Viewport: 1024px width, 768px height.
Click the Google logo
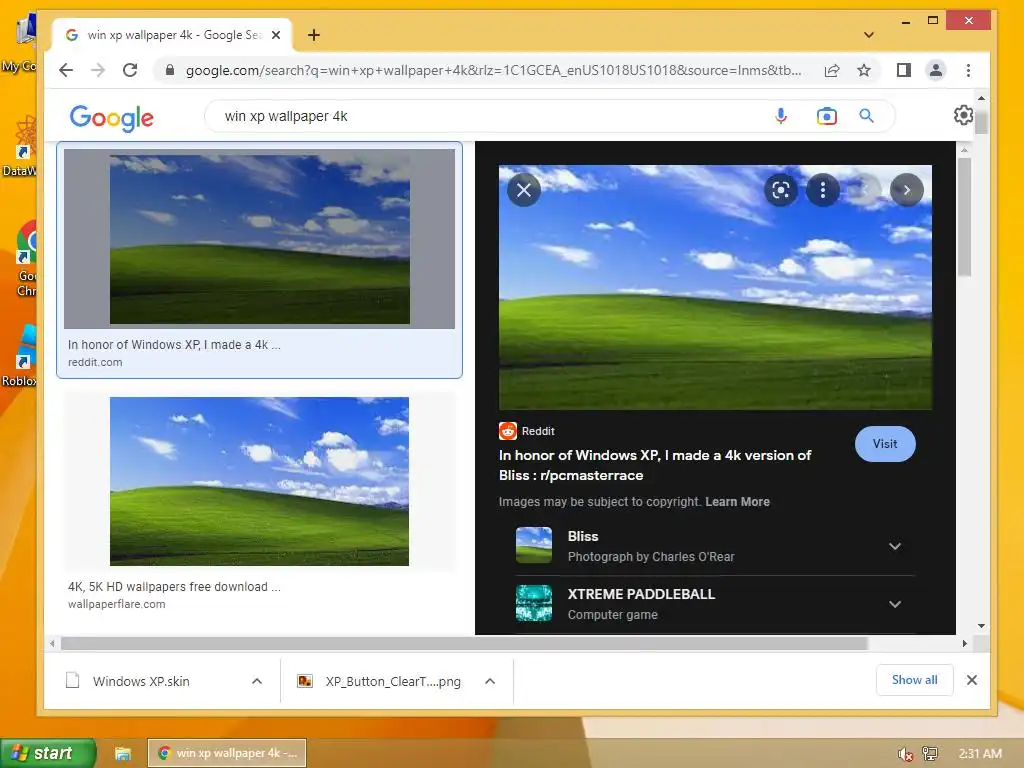point(112,118)
